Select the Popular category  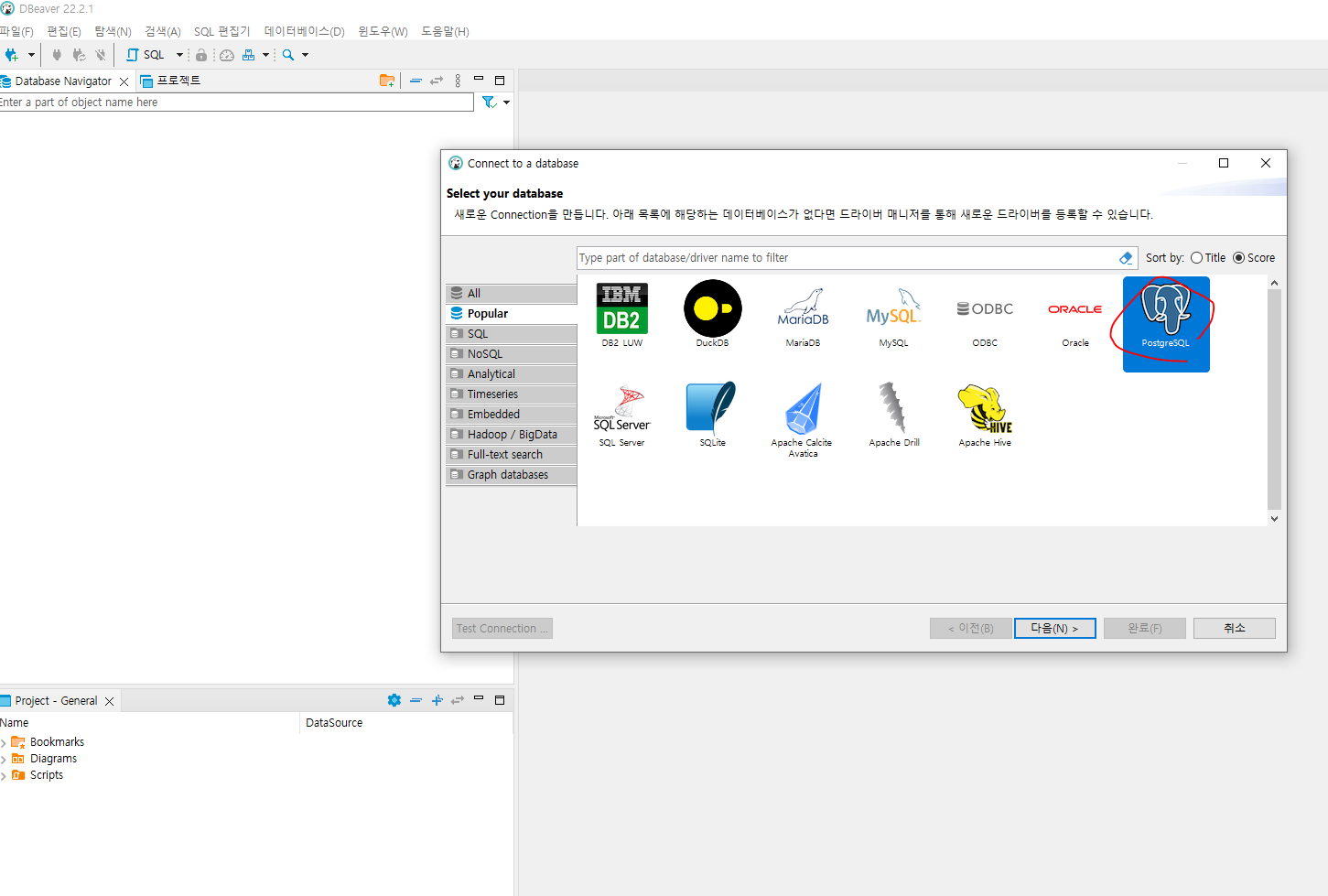click(x=511, y=314)
